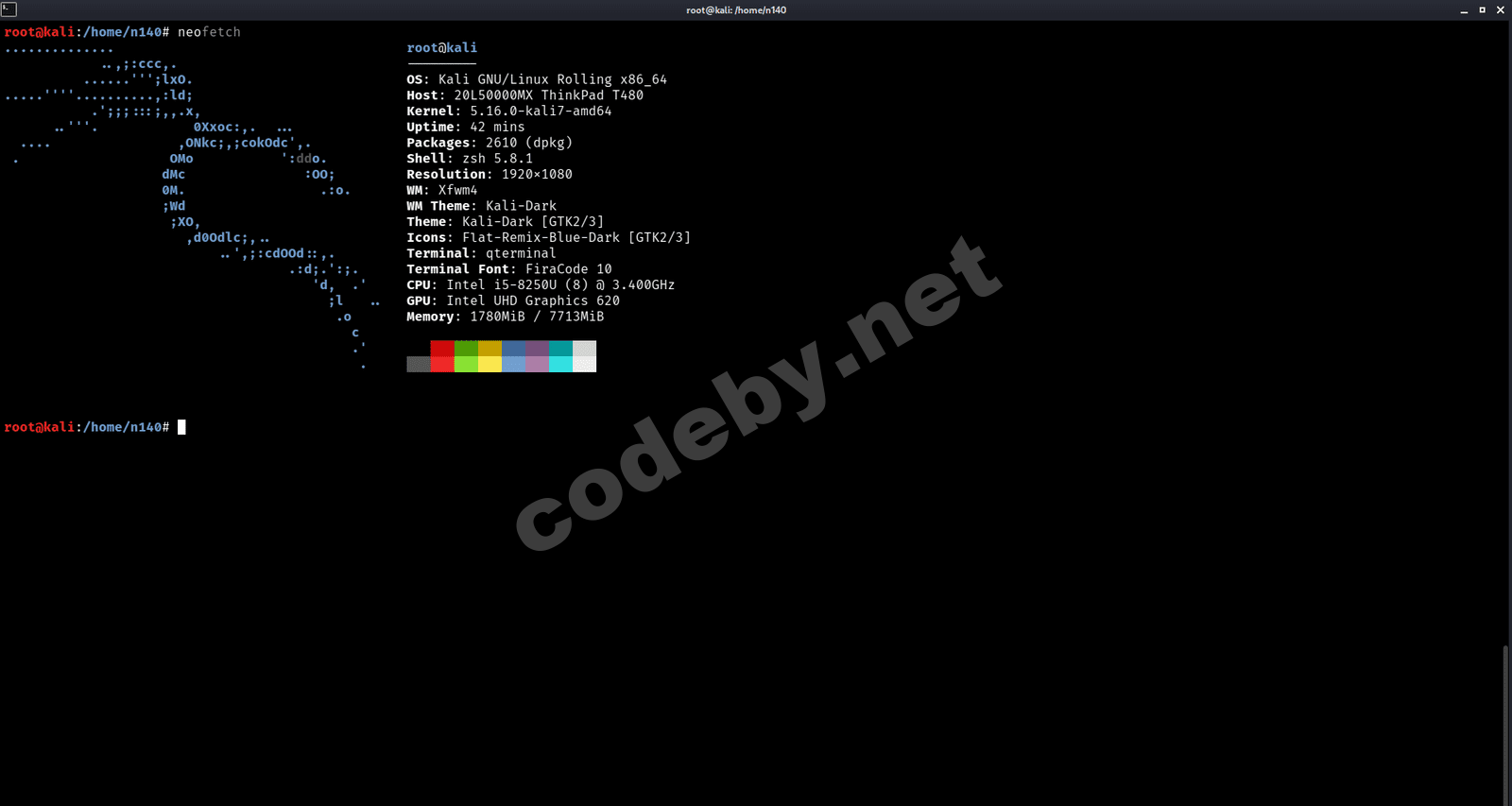
Task: Click the Uptime line 42 mins
Action: pyautogui.click(x=466, y=127)
